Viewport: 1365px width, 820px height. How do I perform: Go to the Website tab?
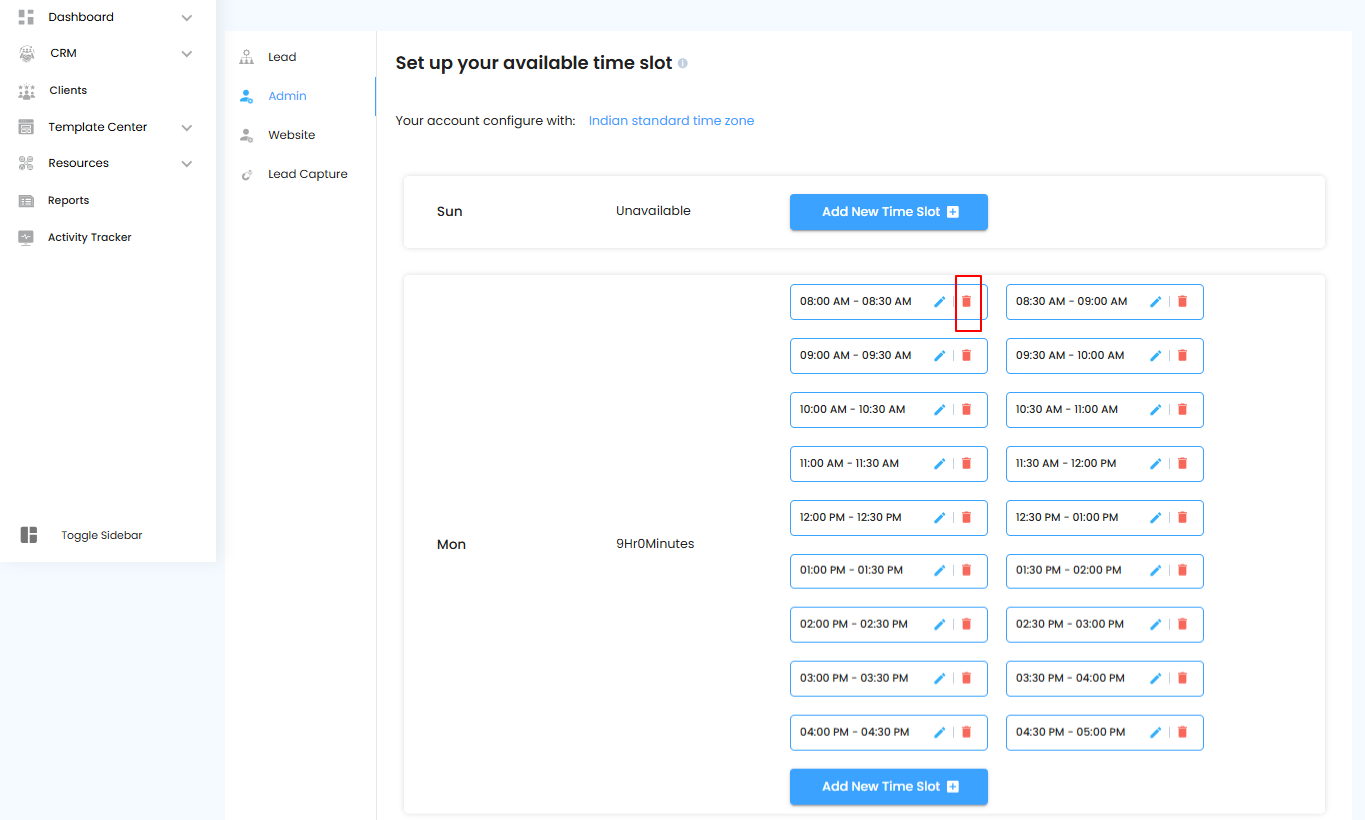pyautogui.click(x=291, y=135)
